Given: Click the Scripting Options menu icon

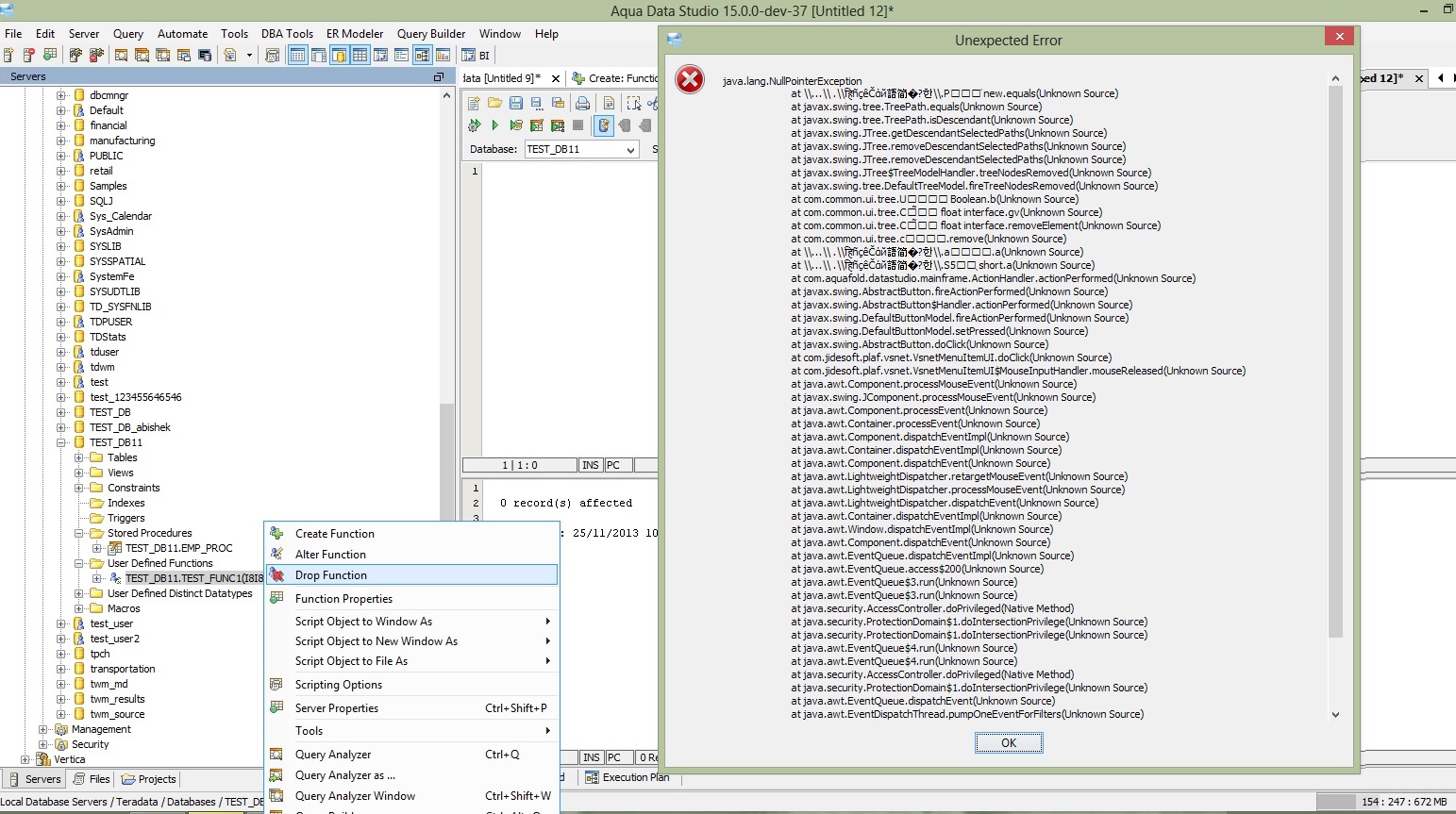Looking at the screenshot, I should coord(276,684).
